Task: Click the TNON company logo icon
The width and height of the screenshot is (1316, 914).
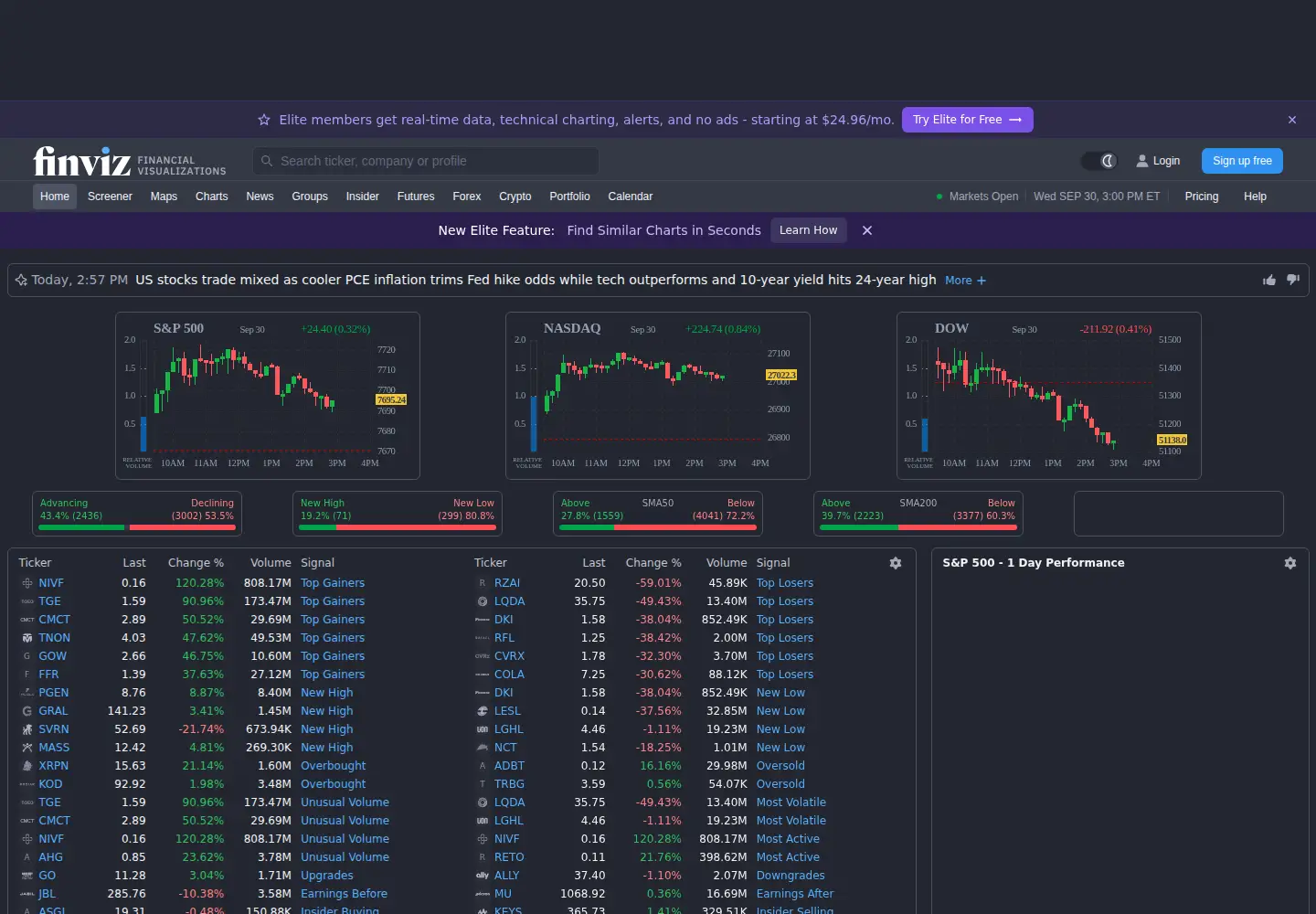Action: [x=27, y=638]
